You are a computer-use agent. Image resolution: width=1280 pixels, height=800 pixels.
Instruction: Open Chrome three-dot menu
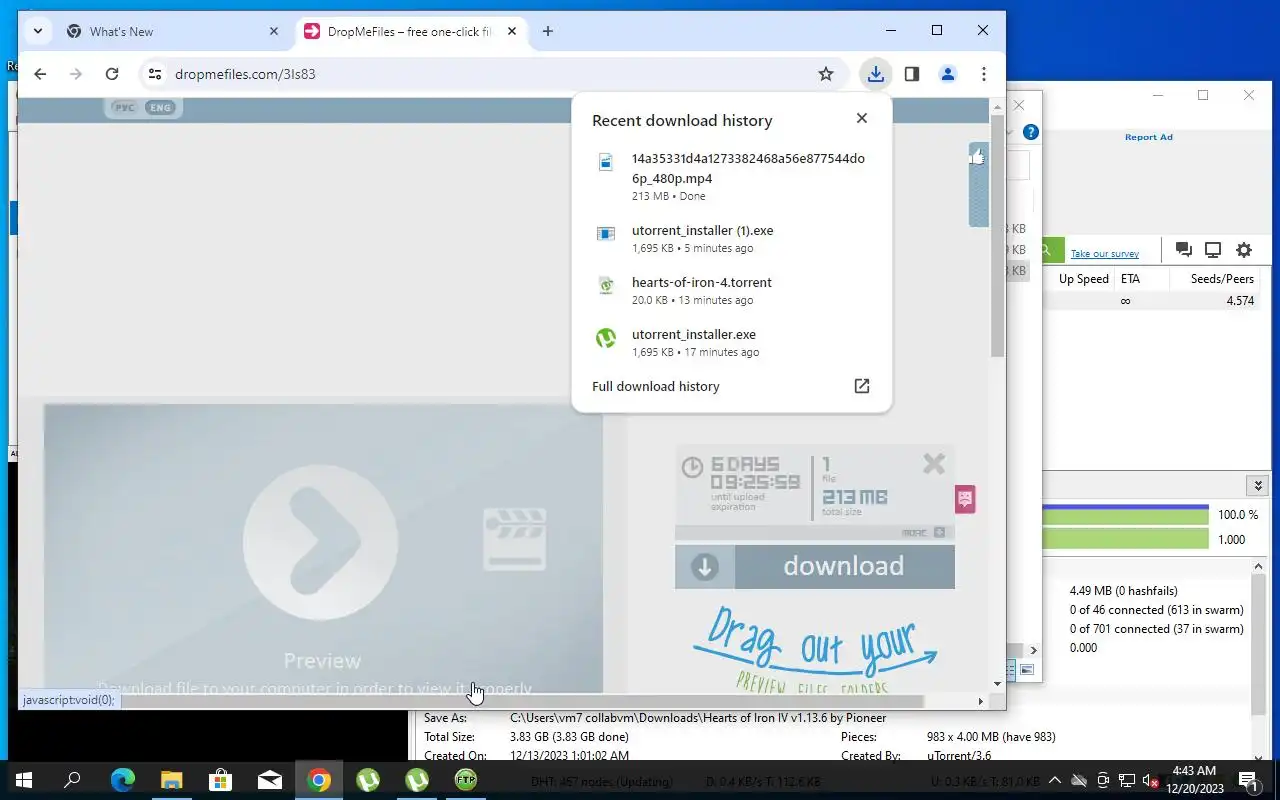[x=984, y=74]
